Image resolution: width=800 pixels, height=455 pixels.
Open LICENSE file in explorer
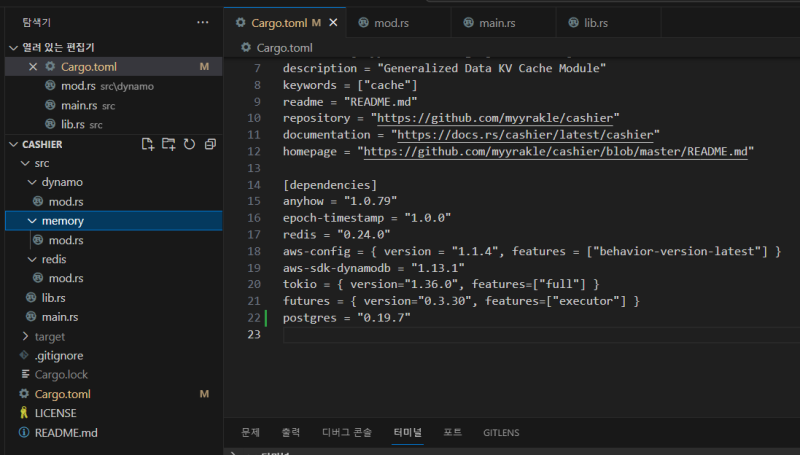coord(55,413)
